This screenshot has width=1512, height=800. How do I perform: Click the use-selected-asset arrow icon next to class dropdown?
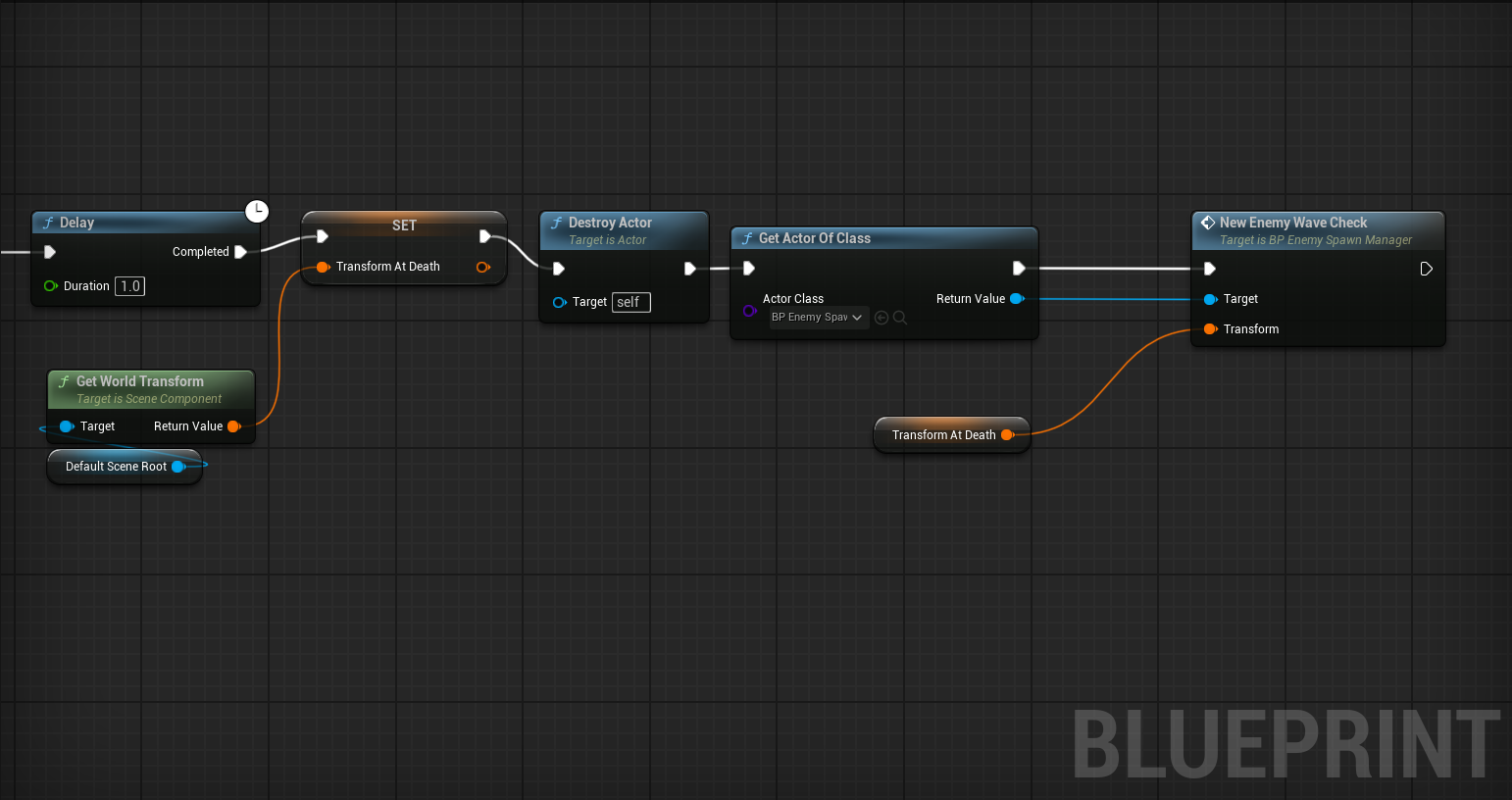click(881, 318)
